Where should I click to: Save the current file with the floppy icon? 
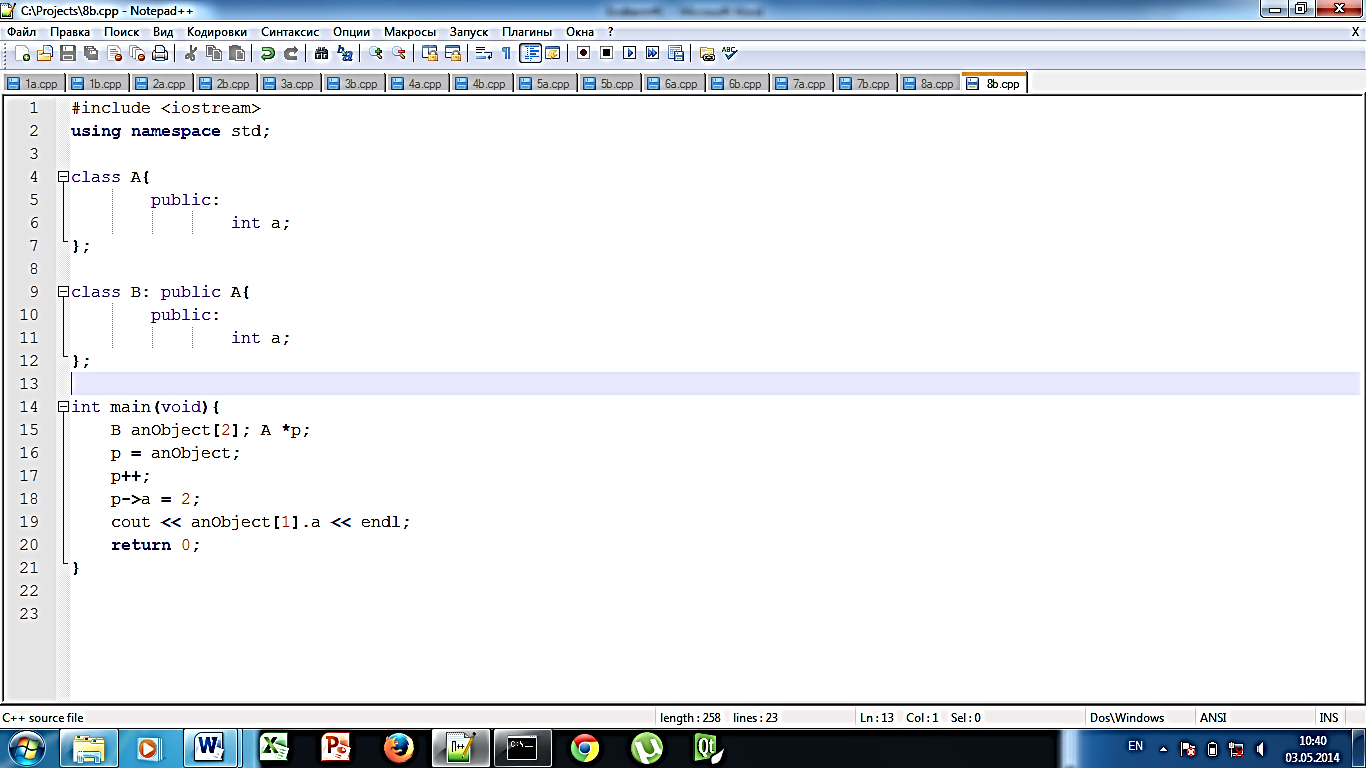68,53
